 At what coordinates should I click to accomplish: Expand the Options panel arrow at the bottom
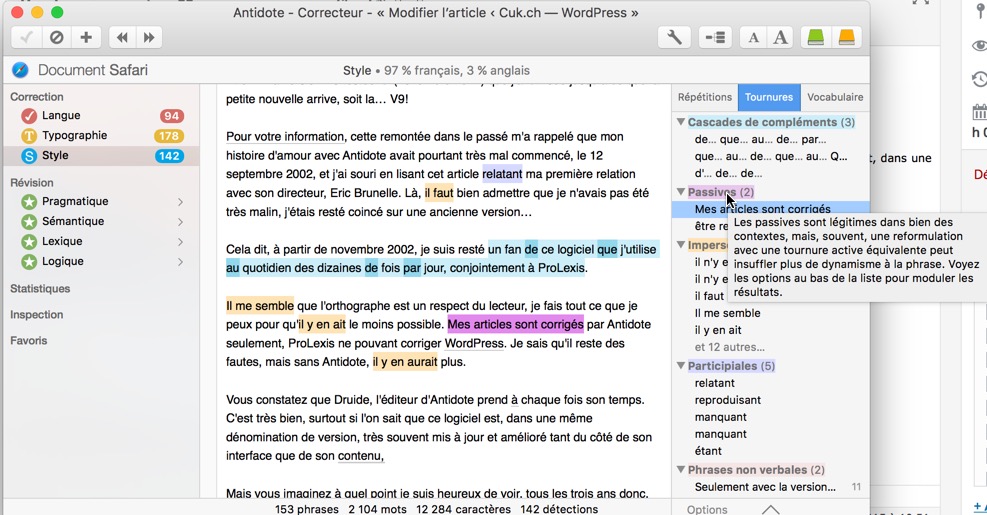pyautogui.click(x=770, y=509)
